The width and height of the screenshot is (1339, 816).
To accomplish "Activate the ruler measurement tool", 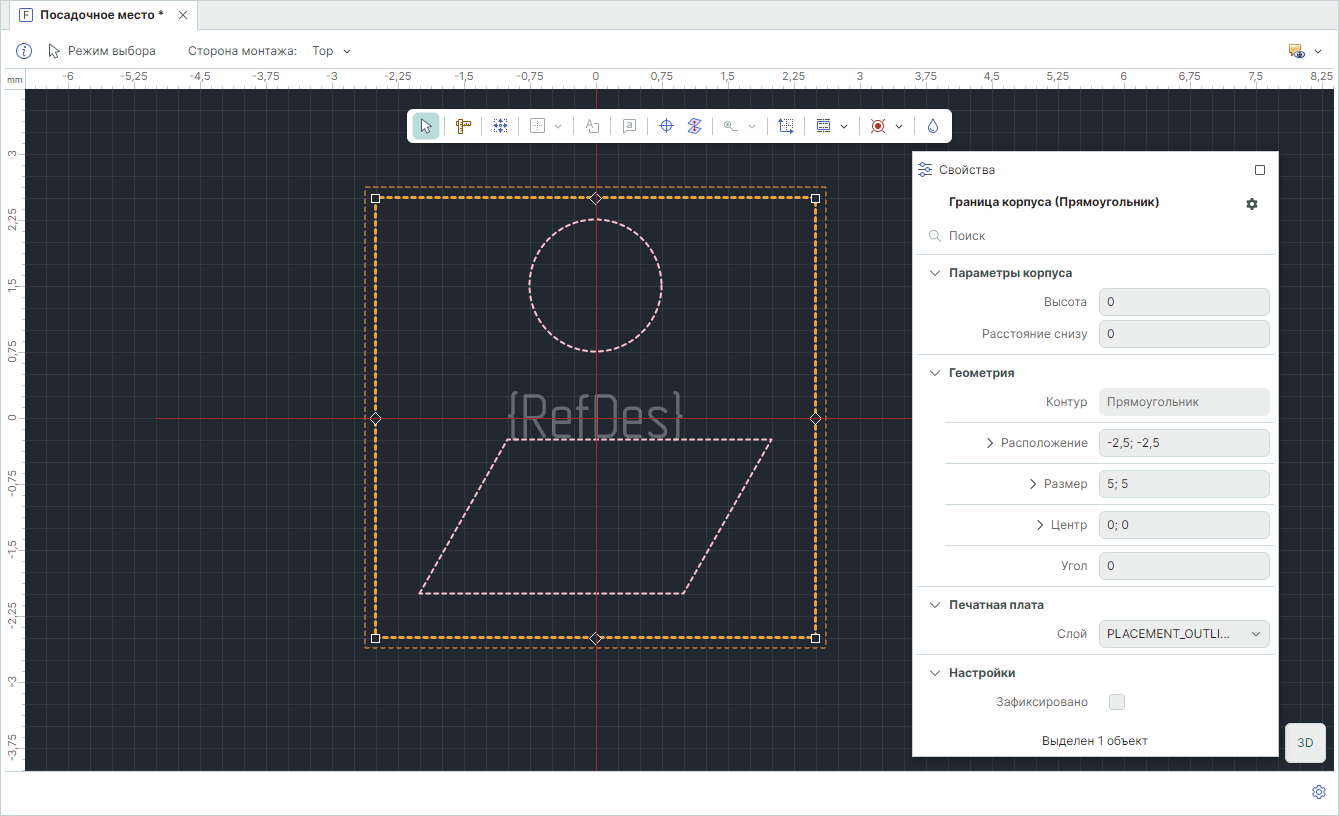I will [462, 126].
